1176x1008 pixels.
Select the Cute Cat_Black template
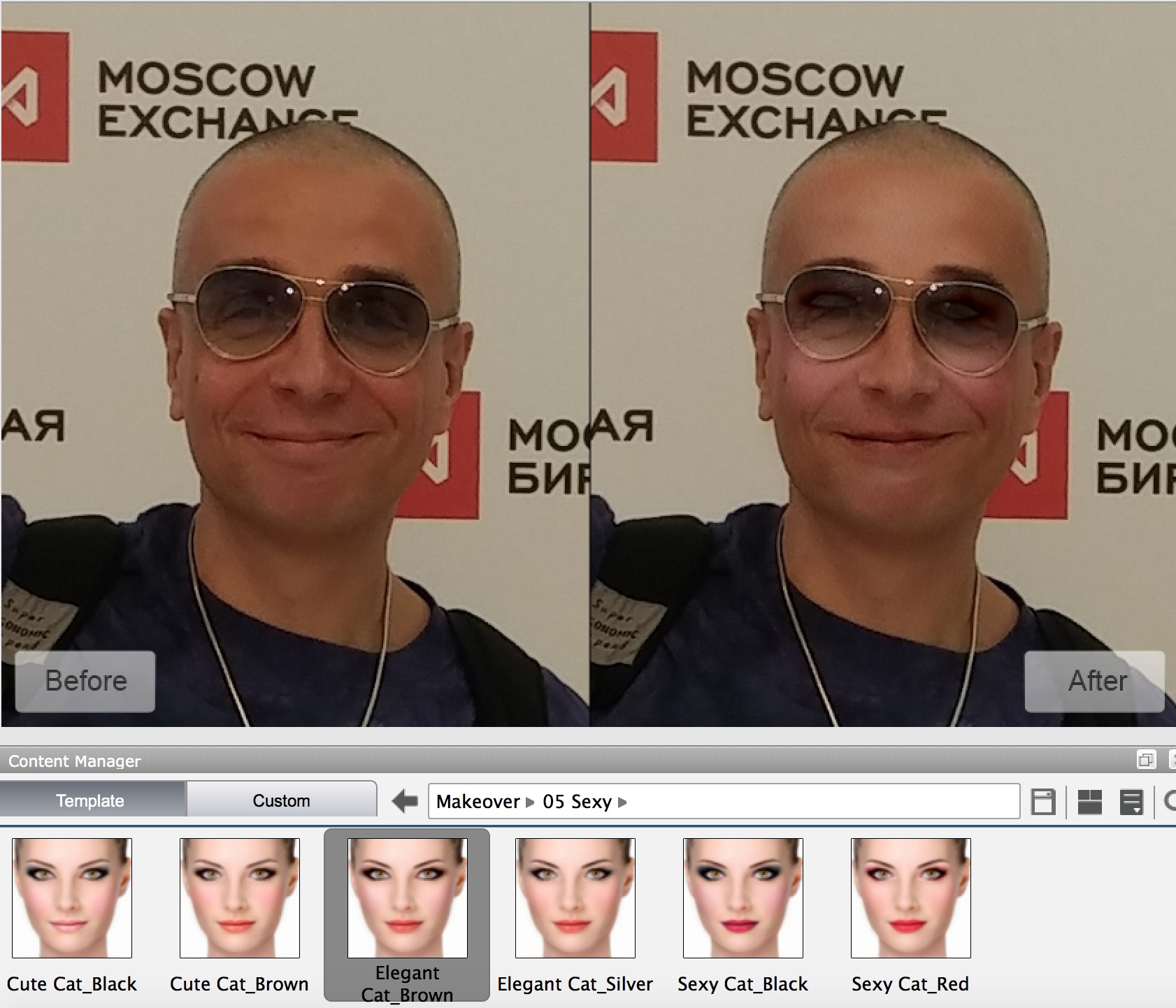(72, 898)
